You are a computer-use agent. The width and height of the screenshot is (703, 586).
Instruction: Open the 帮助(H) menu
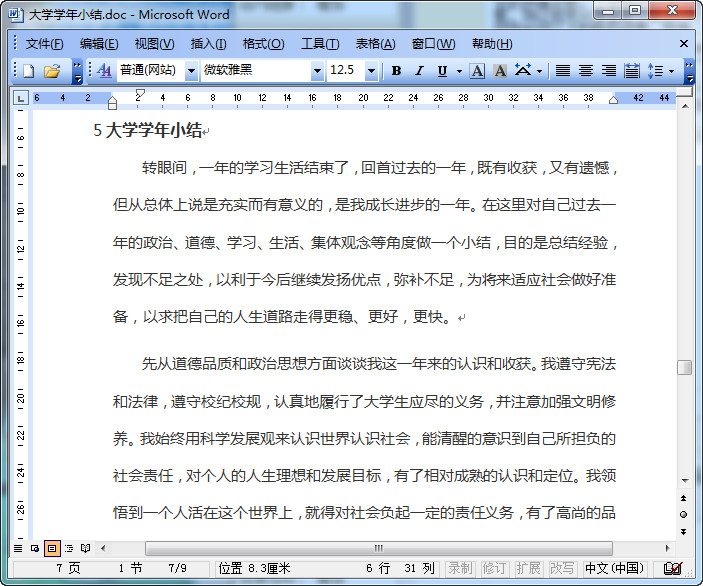[492, 44]
